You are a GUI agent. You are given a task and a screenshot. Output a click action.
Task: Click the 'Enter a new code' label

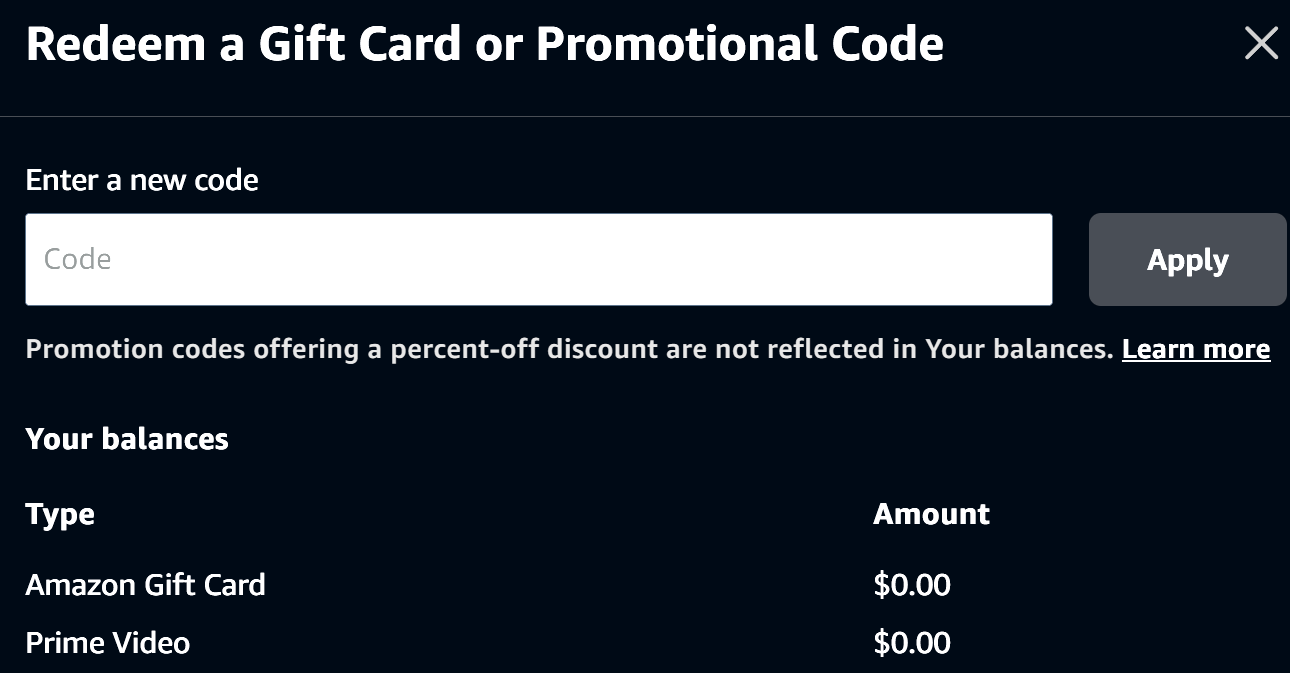pyautogui.click(x=142, y=180)
